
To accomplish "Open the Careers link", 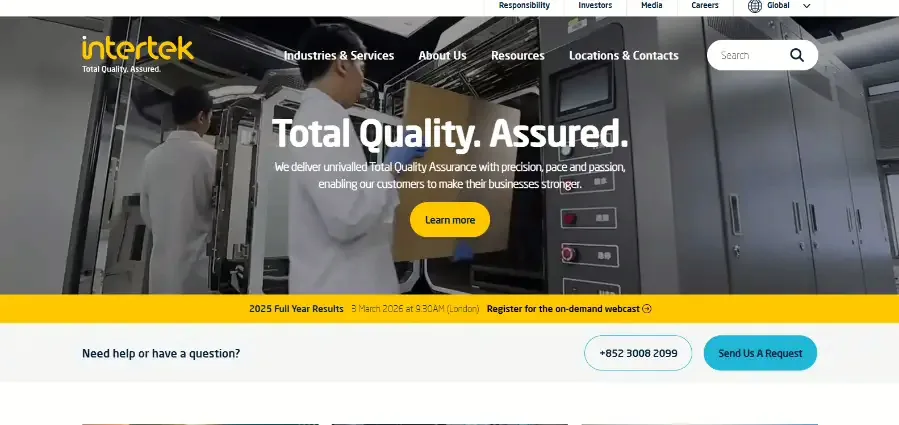I will (705, 5).
